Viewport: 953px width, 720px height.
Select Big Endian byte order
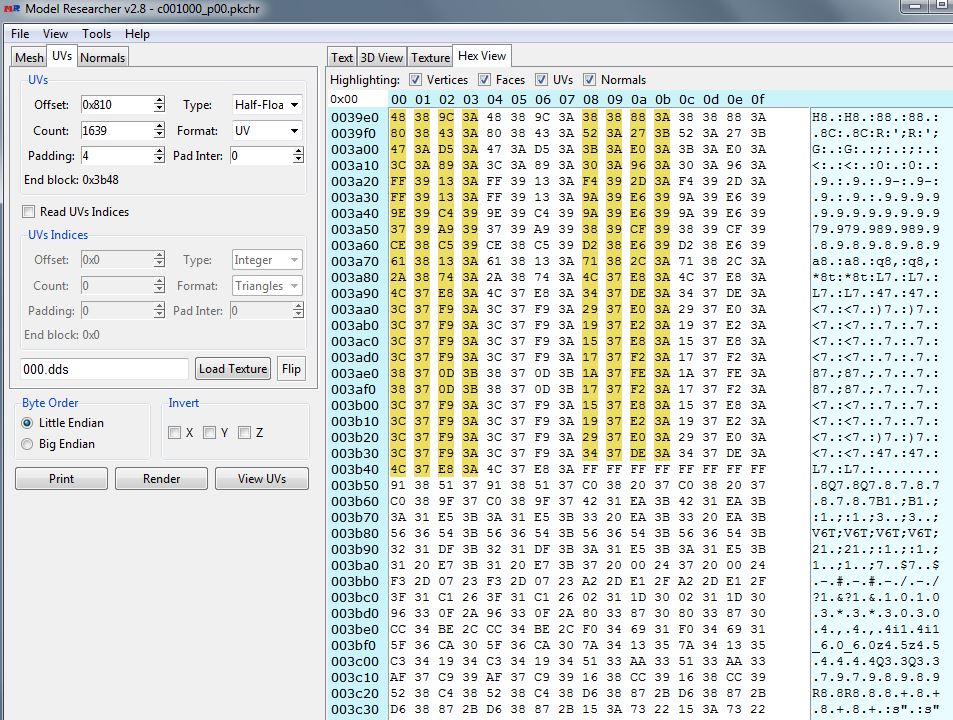coord(27,444)
